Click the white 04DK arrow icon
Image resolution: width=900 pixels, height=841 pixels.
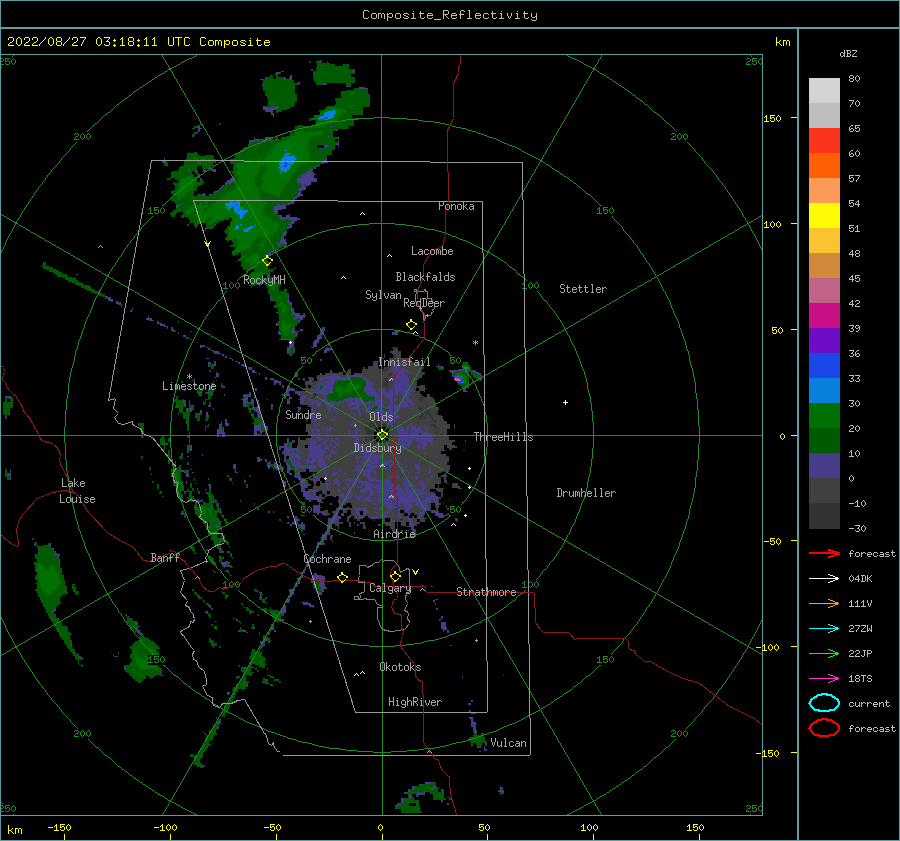coord(824,579)
